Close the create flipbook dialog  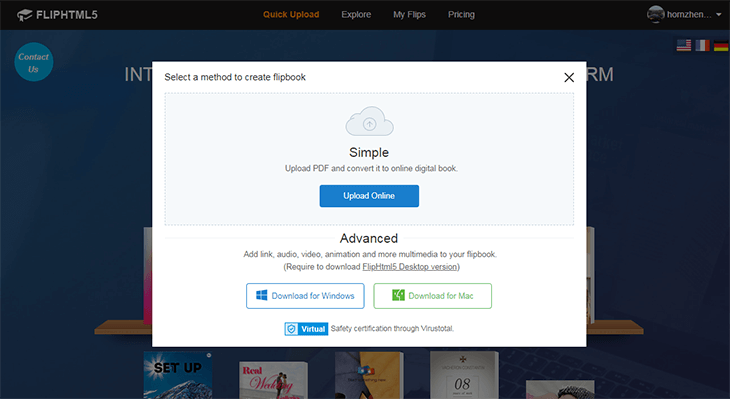(569, 77)
